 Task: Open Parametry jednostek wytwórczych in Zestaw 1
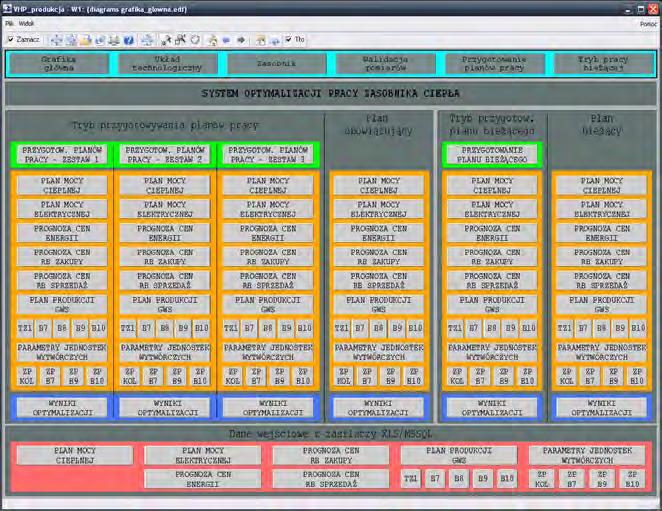point(62,352)
